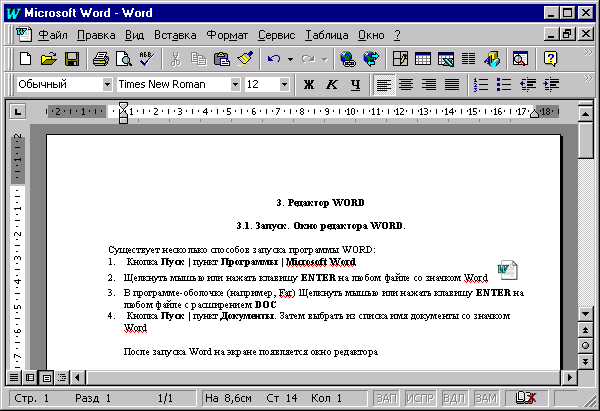Open the Окно menu
This screenshot has width=600, height=411.
point(371,35)
